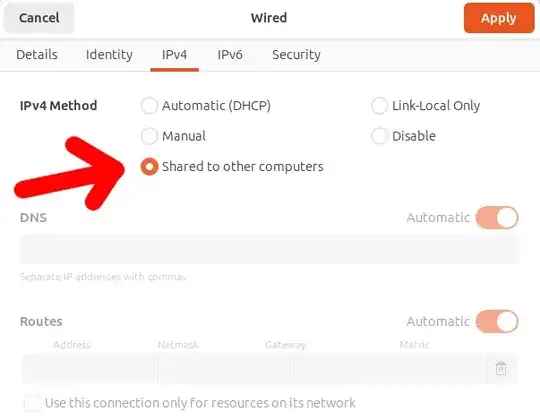Screen dimensions: 540x420
Task: Cancel the Wired settings dialog
Action: (39, 18)
